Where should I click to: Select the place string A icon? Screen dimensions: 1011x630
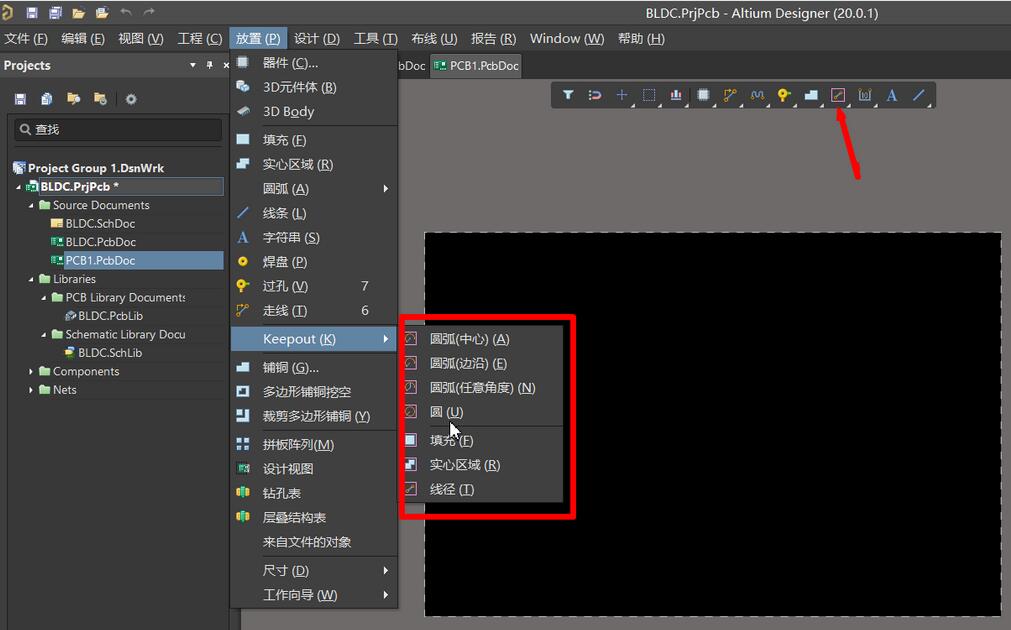(892, 95)
